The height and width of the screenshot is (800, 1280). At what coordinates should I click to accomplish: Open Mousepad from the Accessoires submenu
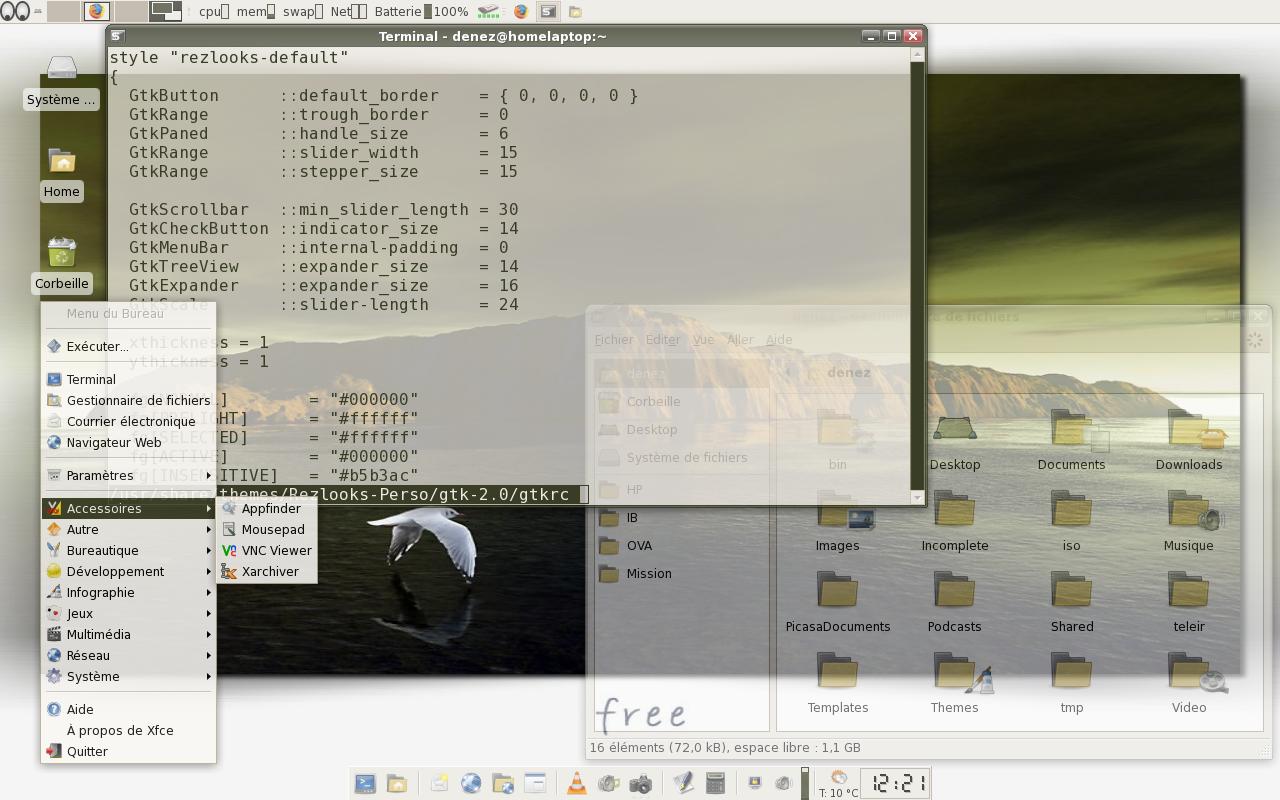(267, 529)
